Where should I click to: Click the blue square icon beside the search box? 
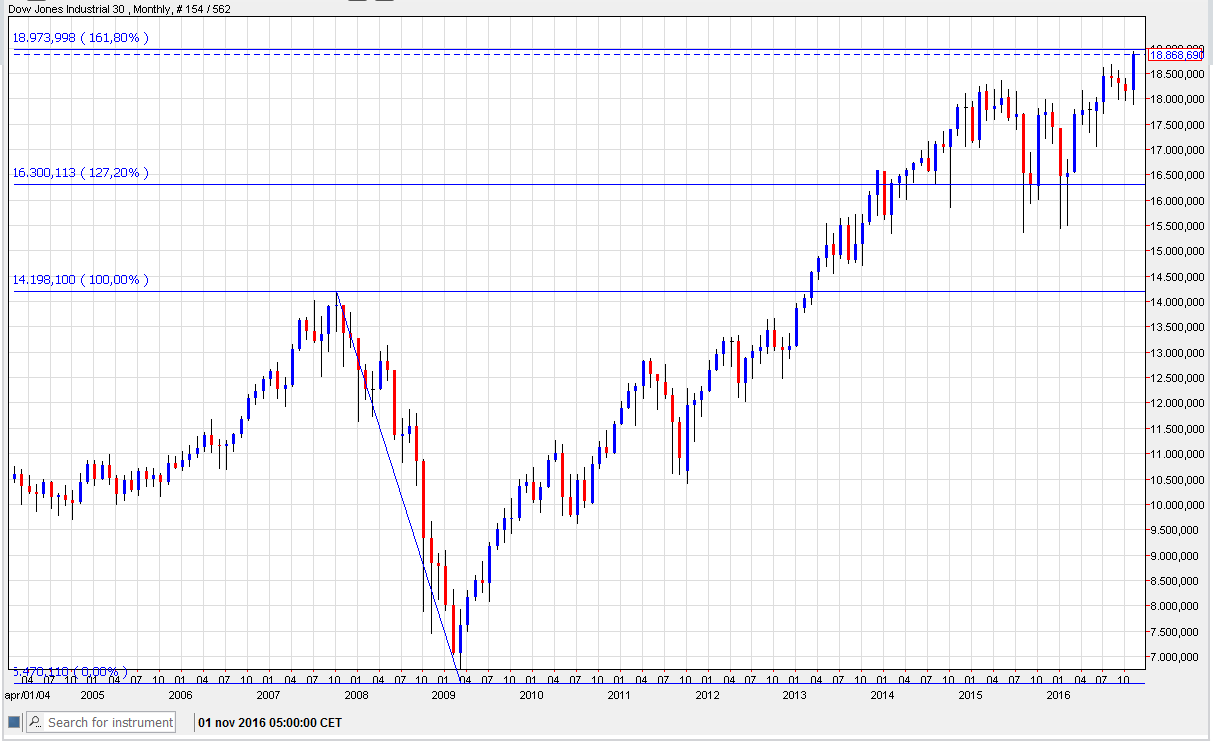14,722
